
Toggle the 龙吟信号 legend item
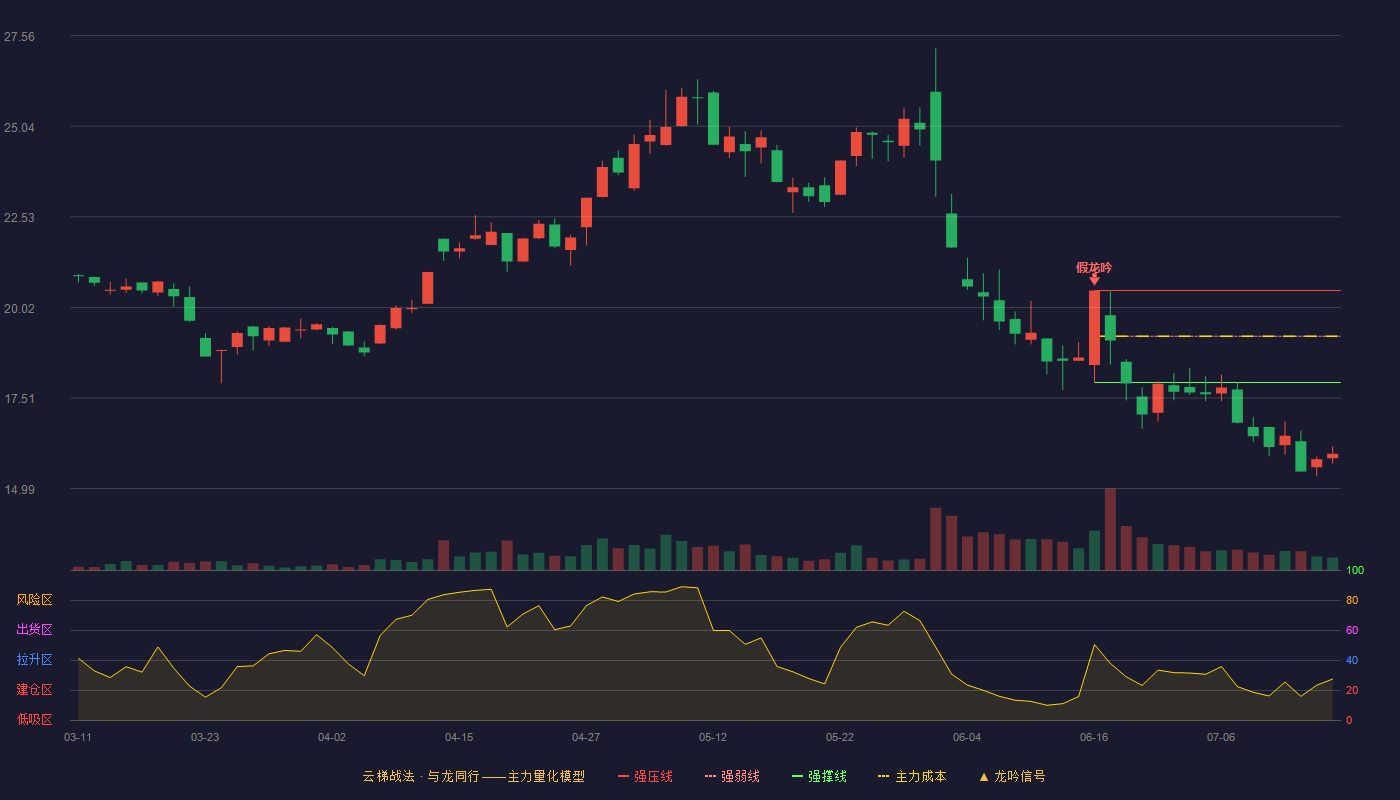[x=1011, y=776]
